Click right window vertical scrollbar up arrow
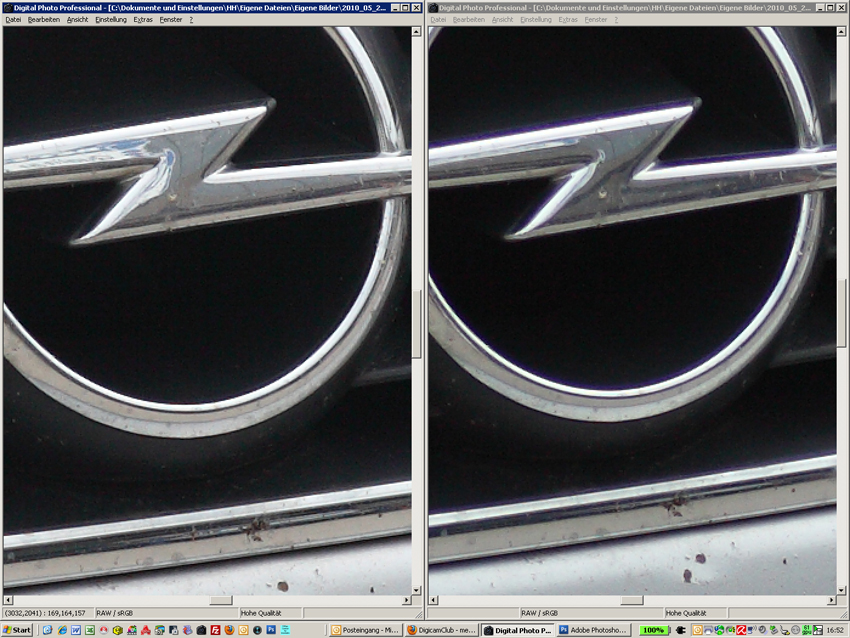This screenshot has width=850, height=638. 841,31
